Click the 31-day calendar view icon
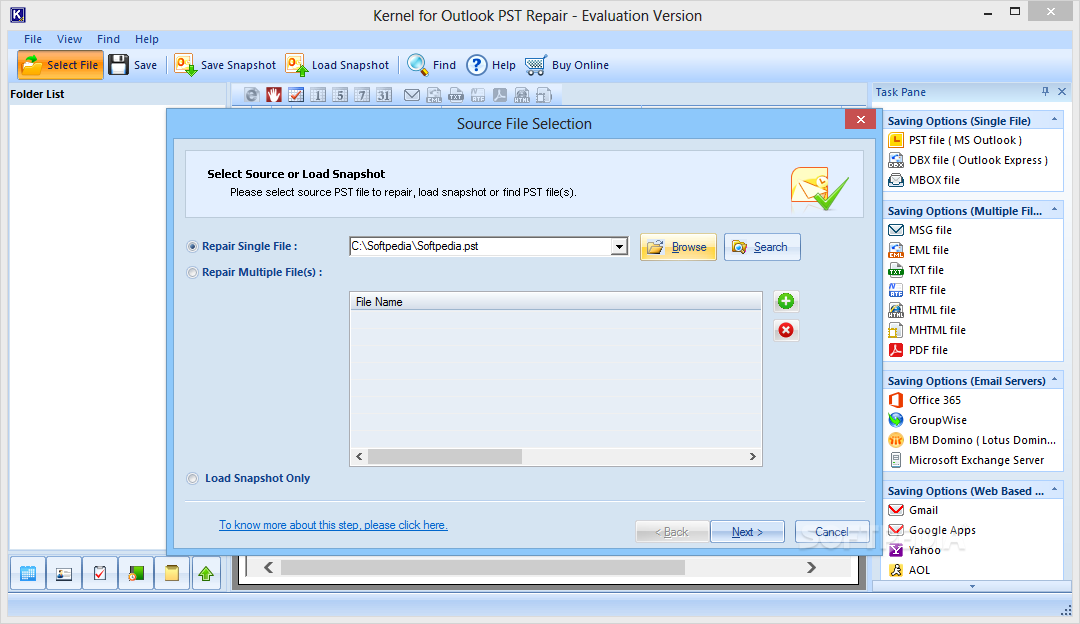Screen dimensions: 1080x624 [384, 95]
